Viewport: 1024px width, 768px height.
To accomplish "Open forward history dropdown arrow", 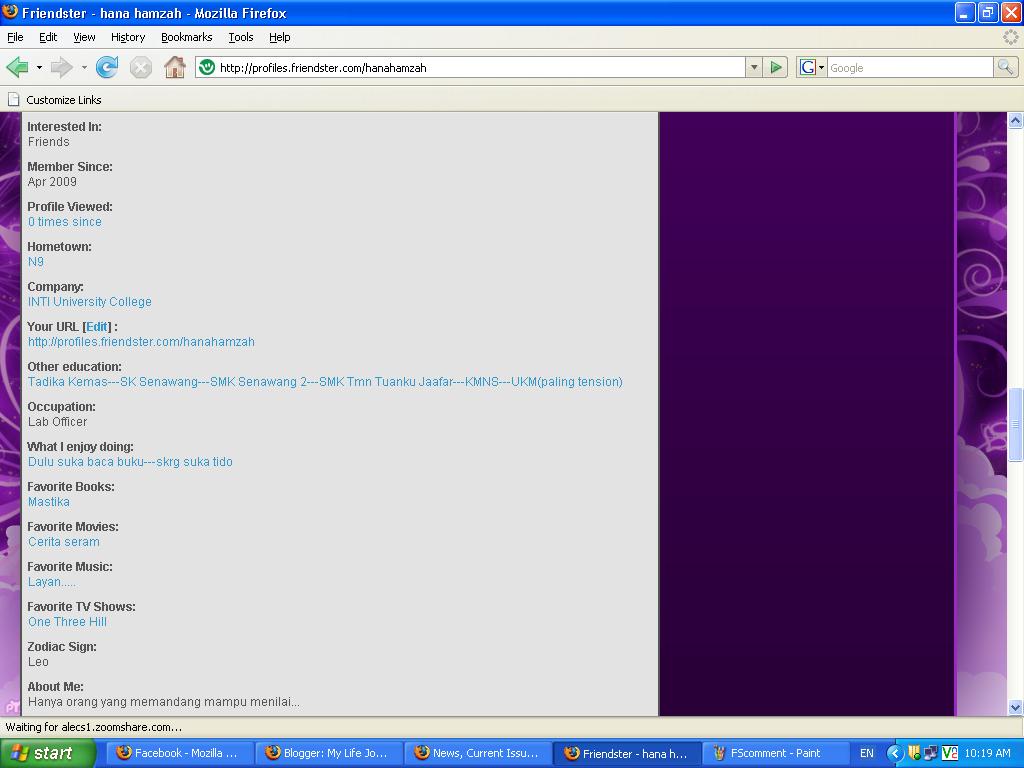I will click(x=84, y=67).
